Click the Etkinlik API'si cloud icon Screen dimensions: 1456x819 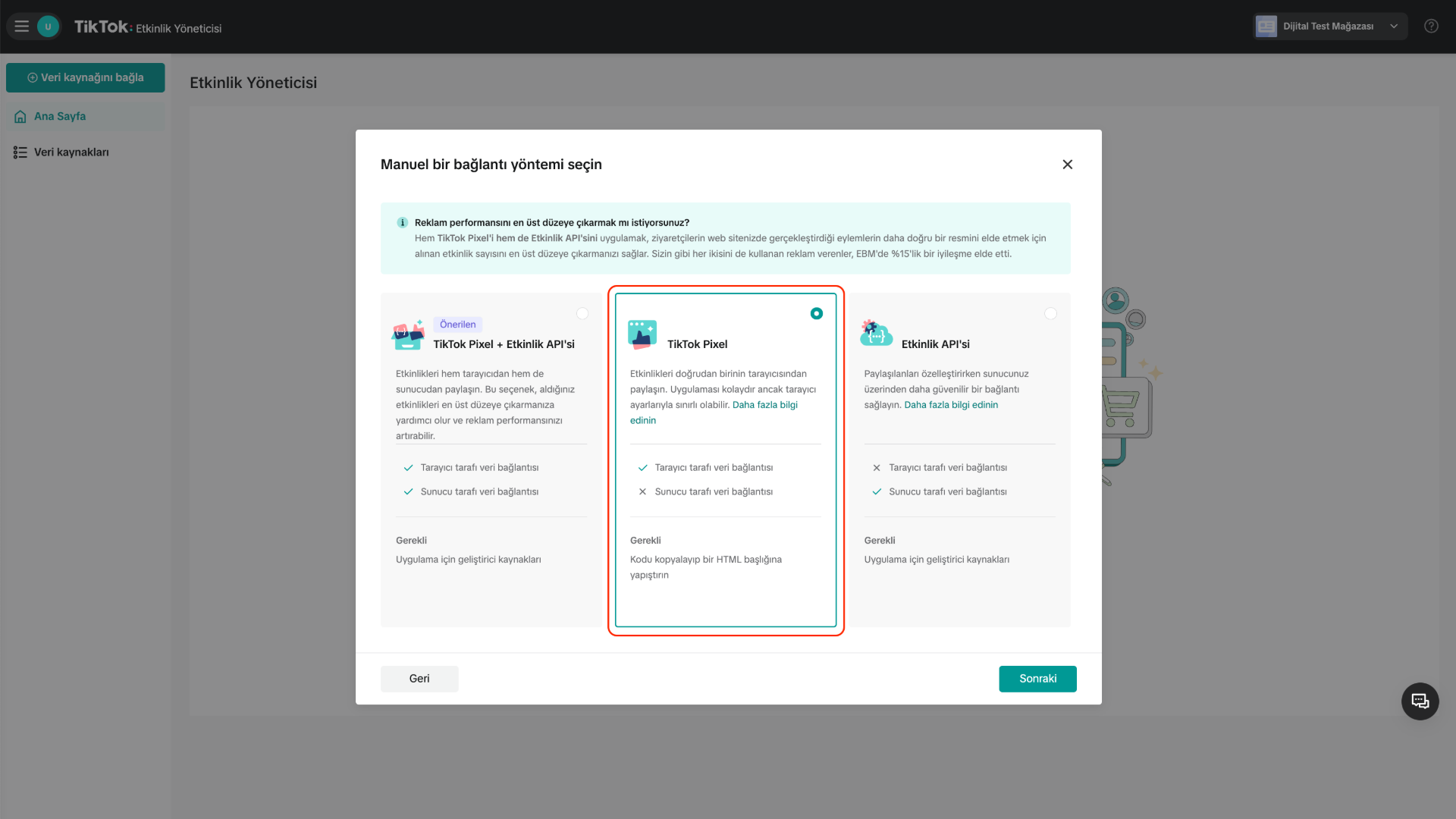tap(876, 333)
